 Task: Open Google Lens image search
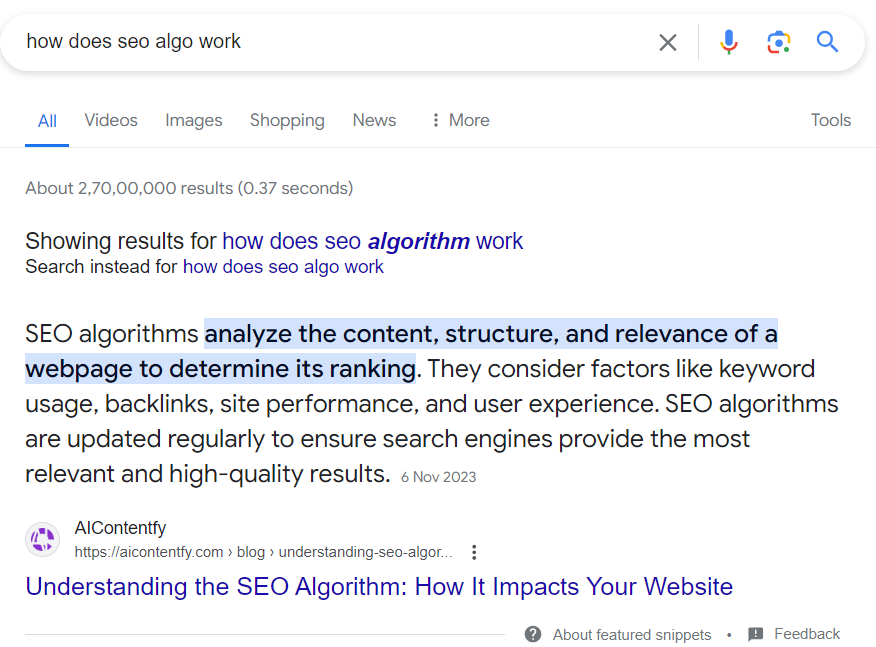click(779, 42)
